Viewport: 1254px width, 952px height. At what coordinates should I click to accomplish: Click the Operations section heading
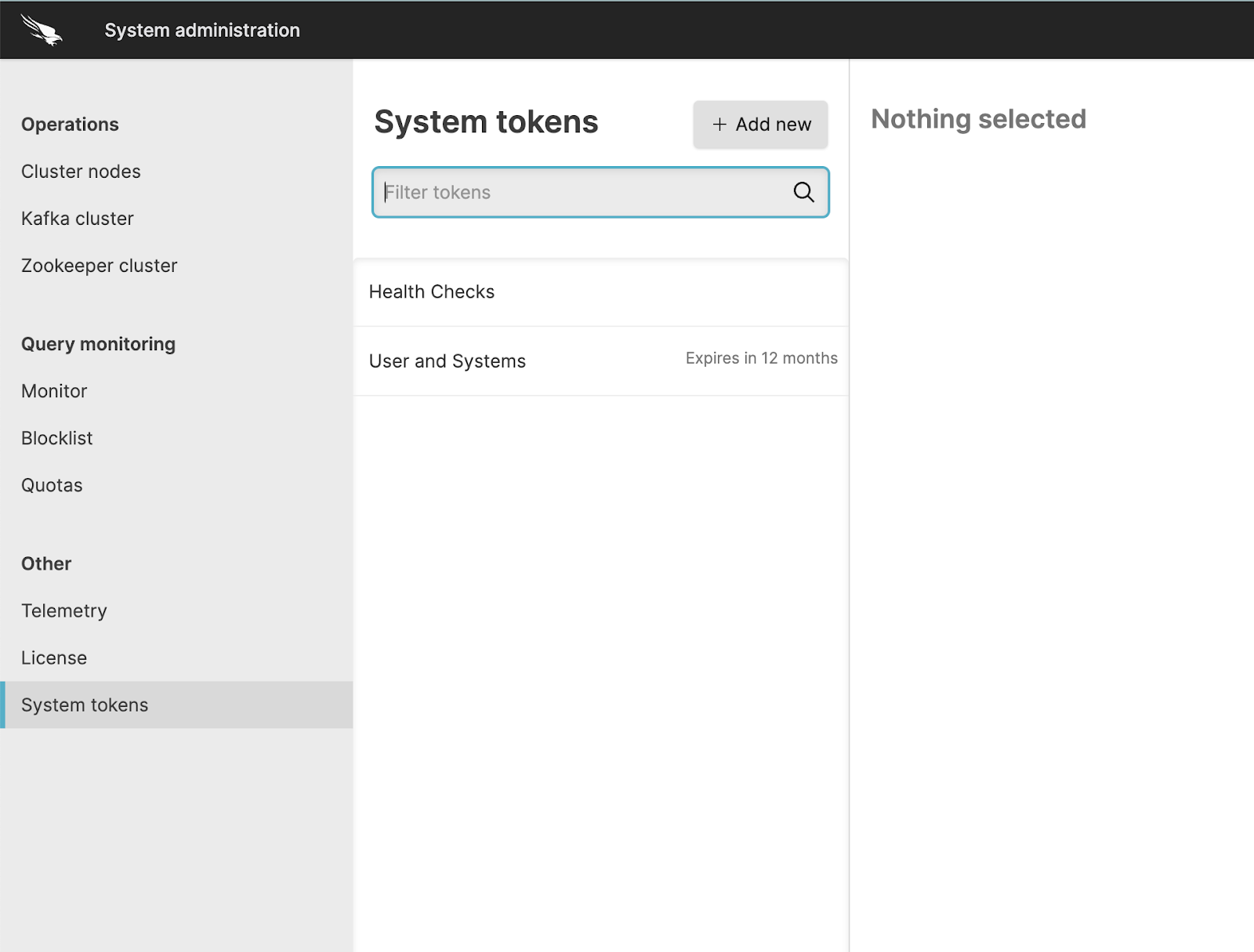pyautogui.click(x=70, y=125)
